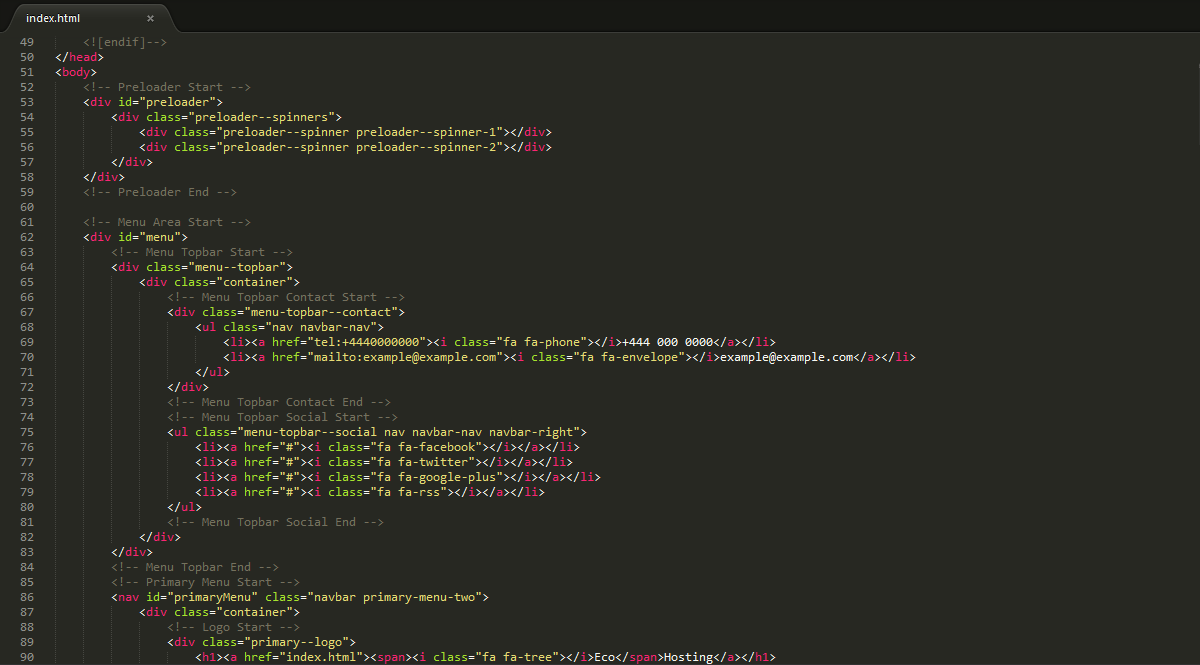Click line number 86 in the gutter
Viewport: 1200px width, 665px height.
27,597
